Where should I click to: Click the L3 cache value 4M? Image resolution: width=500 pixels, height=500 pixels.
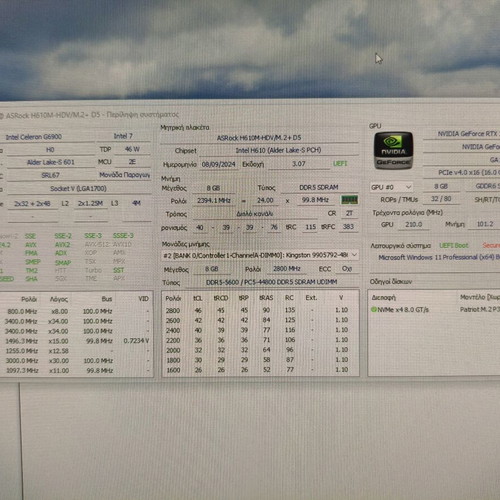(137, 203)
